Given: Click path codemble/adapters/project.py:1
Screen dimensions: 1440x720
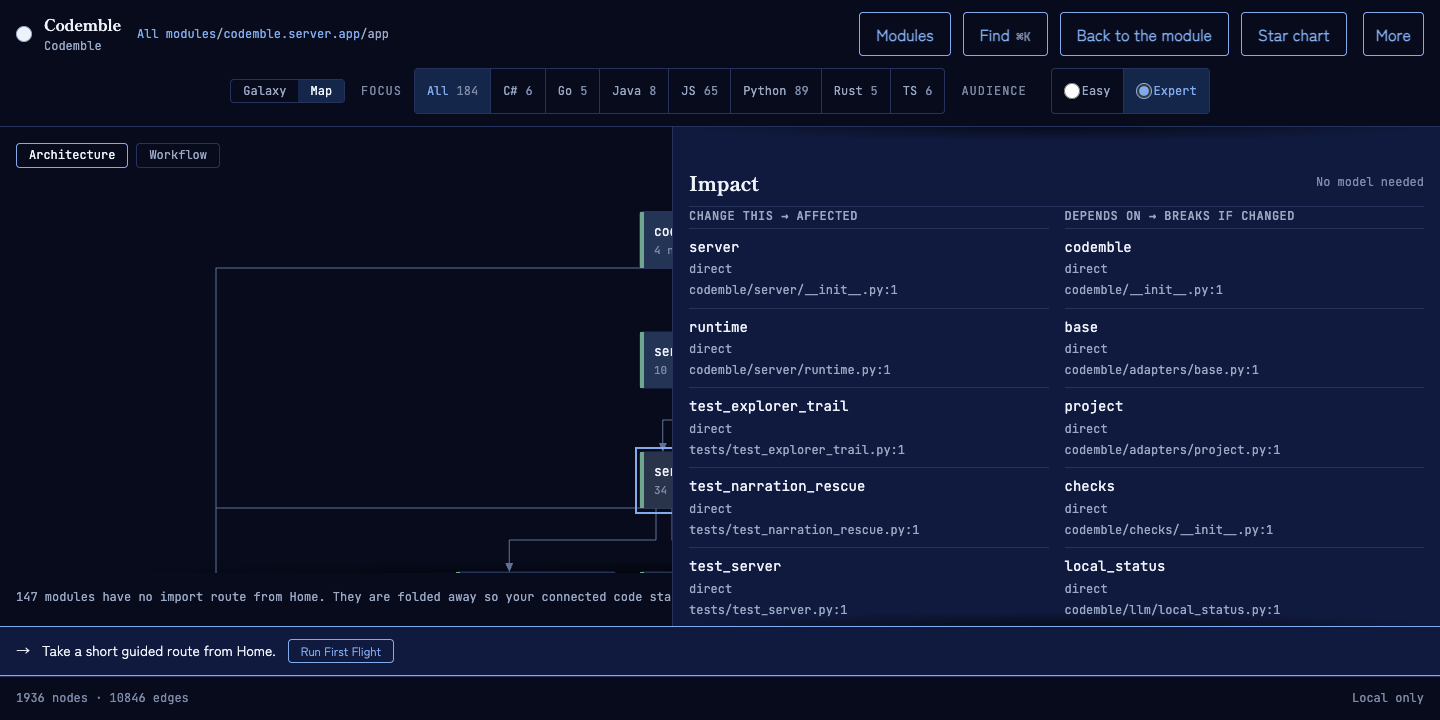Looking at the screenshot, I should pos(1172,450).
